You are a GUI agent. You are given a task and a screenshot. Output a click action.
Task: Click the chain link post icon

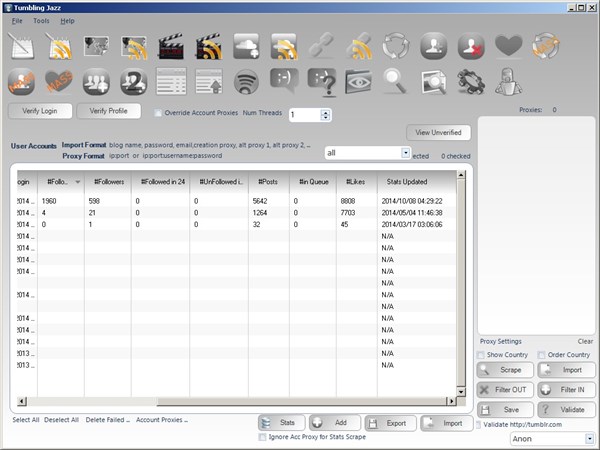(x=321, y=47)
